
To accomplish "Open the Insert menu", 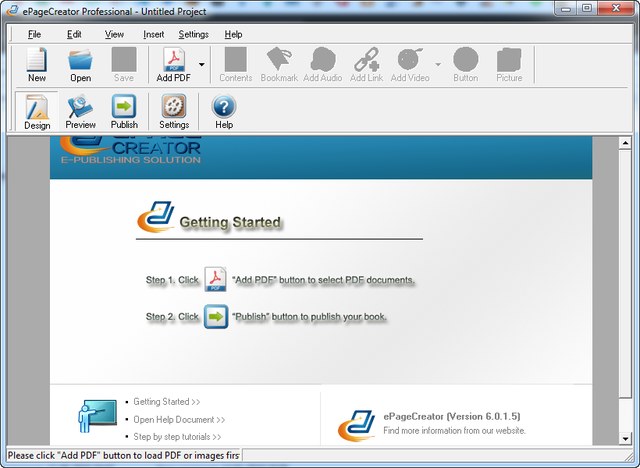I will click(x=153, y=34).
